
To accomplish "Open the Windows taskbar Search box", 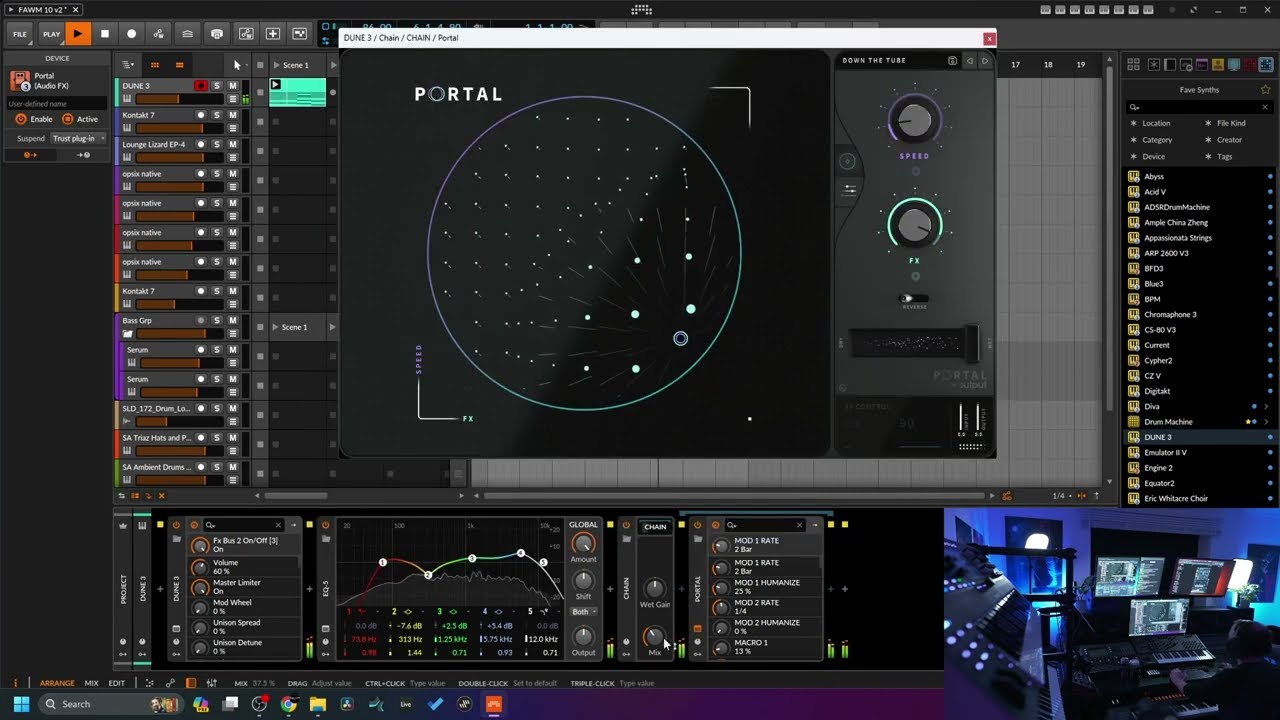I will tap(109, 704).
